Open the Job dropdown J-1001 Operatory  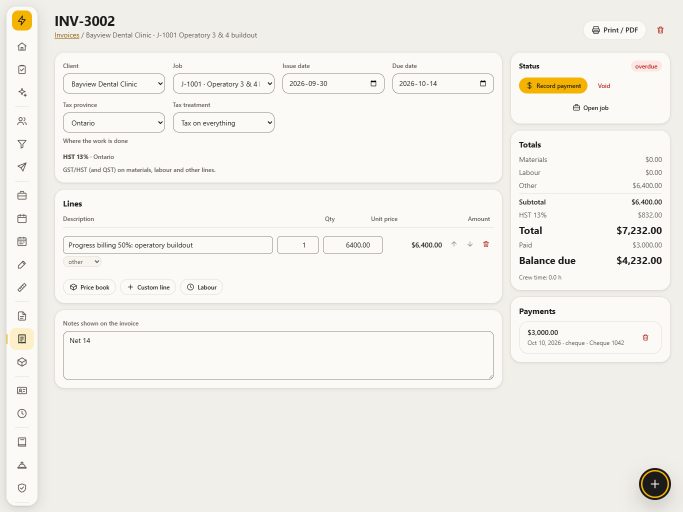click(223, 84)
